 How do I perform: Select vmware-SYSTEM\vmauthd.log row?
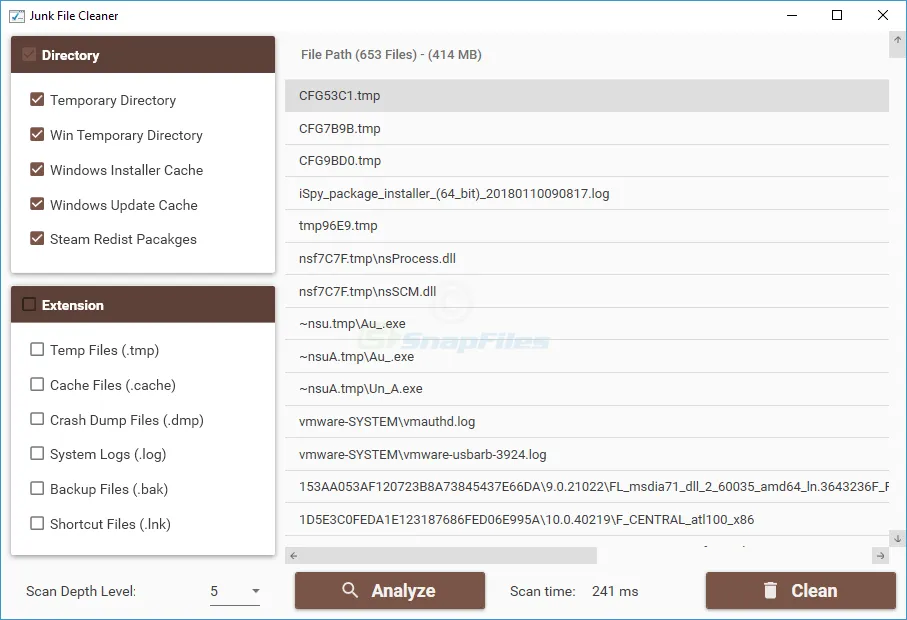pyautogui.click(x=587, y=422)
